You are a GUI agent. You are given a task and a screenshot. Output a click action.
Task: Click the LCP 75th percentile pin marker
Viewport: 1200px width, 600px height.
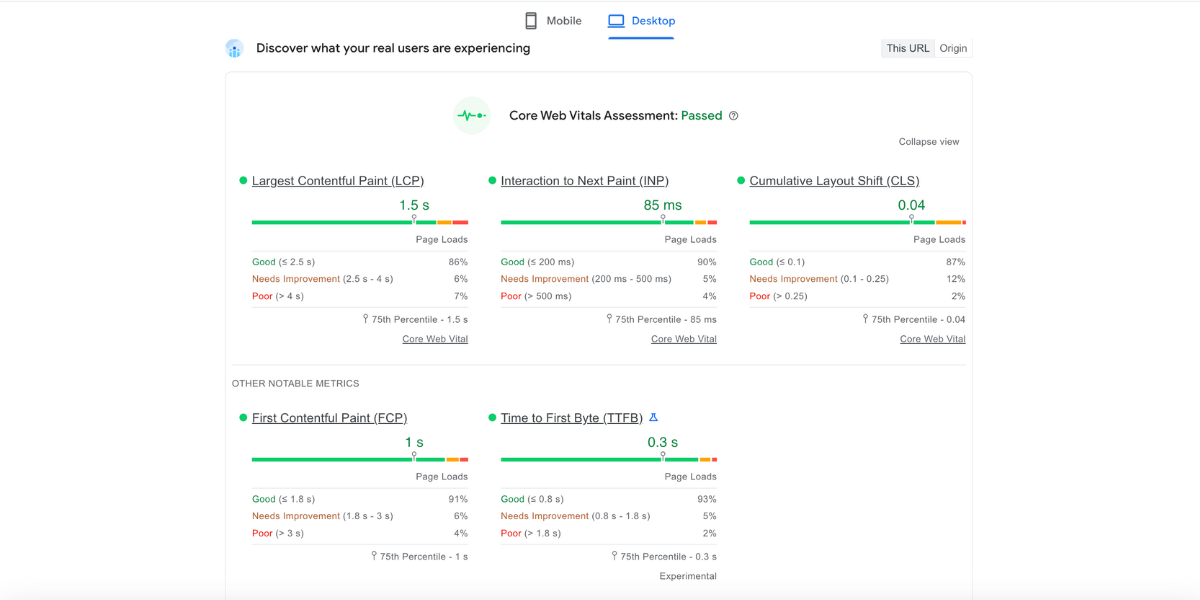414,218
